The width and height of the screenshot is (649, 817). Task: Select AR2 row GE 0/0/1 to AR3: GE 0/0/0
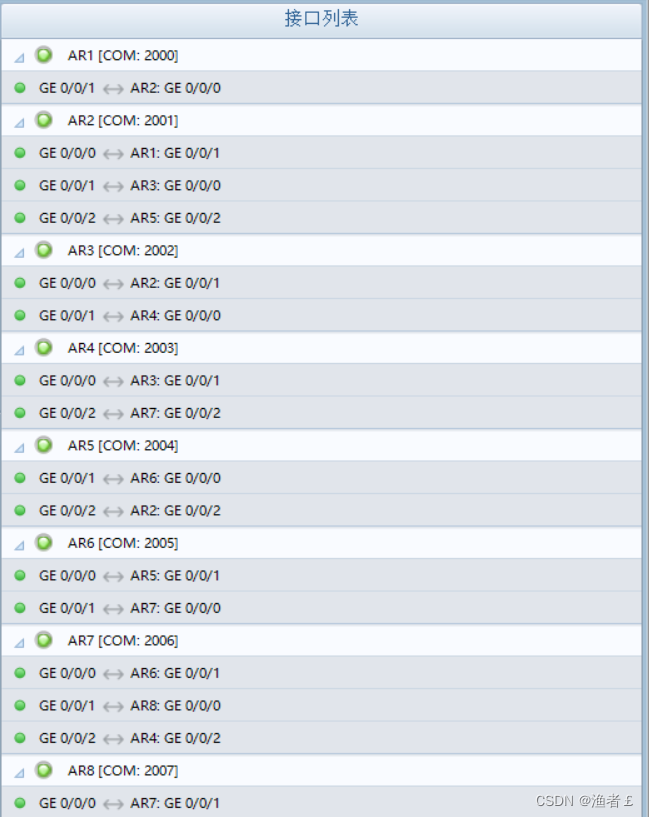[x=321, y=185]
